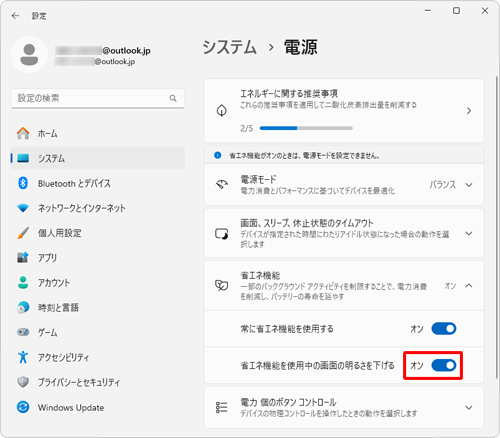The height and width of the screenshot is (438, 500).
Task: Click the 時刻と言語 label
Action: (x=58, y=307)
